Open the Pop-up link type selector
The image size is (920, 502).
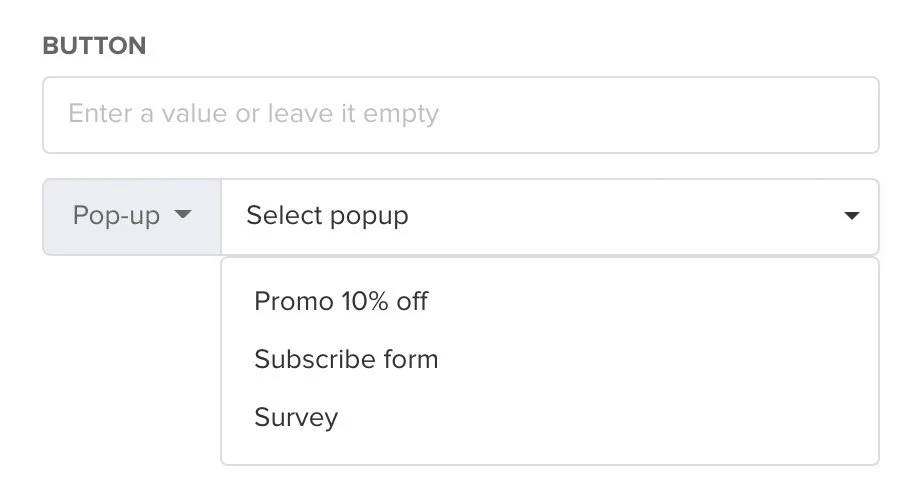point(131,216)
